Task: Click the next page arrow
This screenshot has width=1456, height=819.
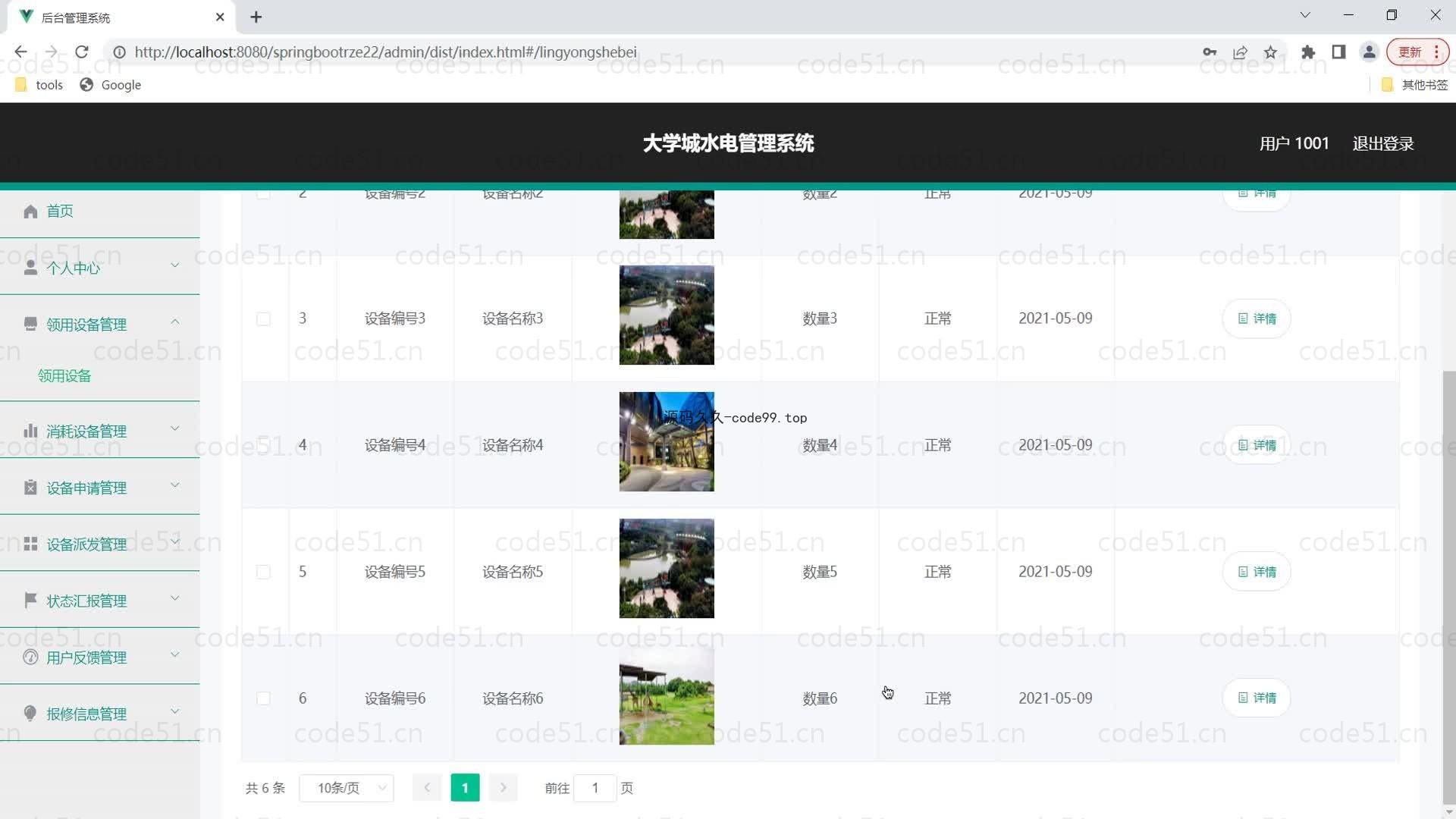Action: pos(503,788)
